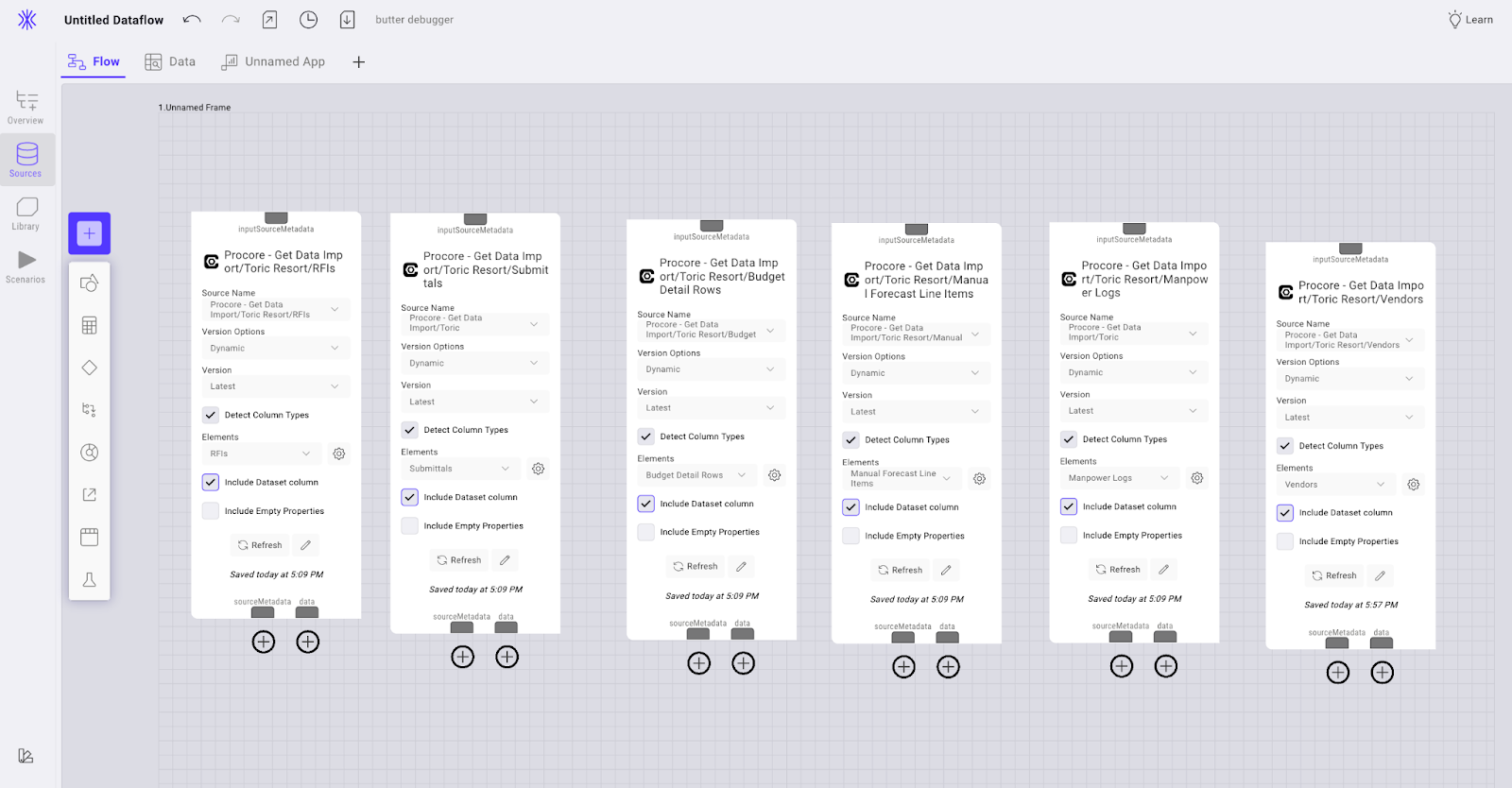Screen dimensions: 1512x788
Task: Open element settings gear for Vendors
Action: pos(1414,485)
